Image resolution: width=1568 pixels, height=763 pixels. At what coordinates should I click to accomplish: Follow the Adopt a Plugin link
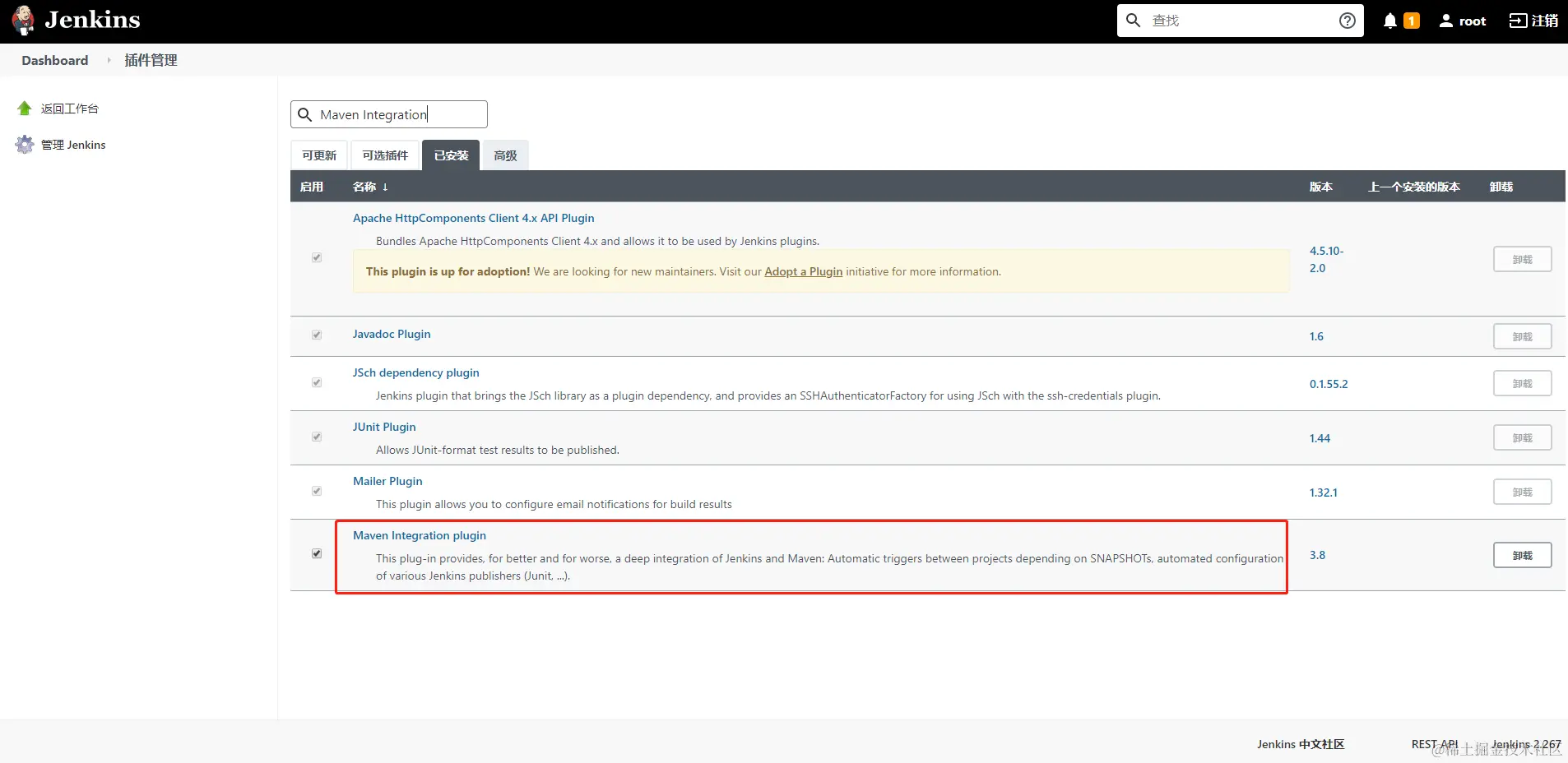804,271
